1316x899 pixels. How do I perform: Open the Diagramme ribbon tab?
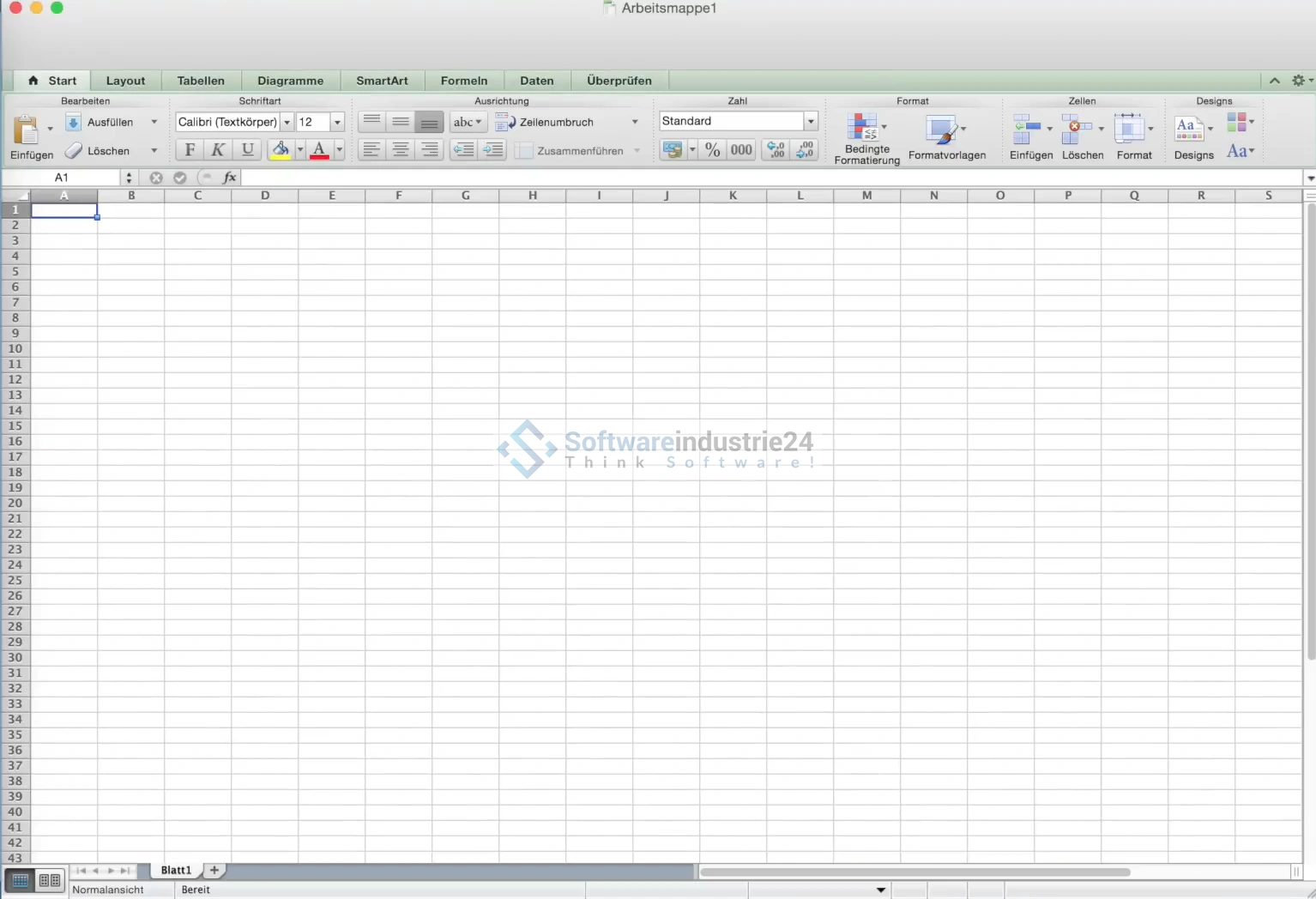tap(290, 81)
